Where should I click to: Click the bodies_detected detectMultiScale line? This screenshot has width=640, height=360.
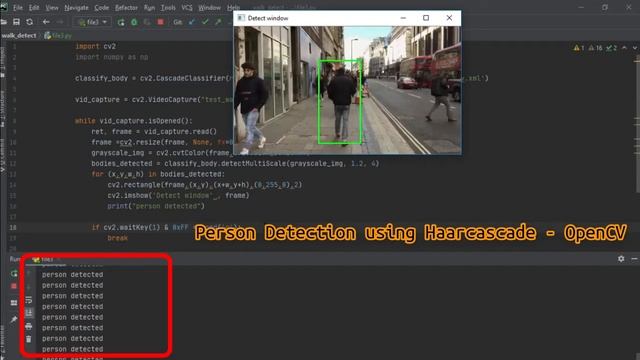click(235, 163)
